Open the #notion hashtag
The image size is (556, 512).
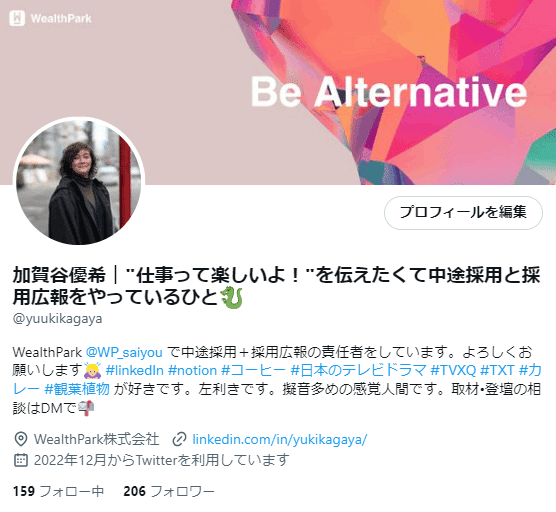coord(192,371)
